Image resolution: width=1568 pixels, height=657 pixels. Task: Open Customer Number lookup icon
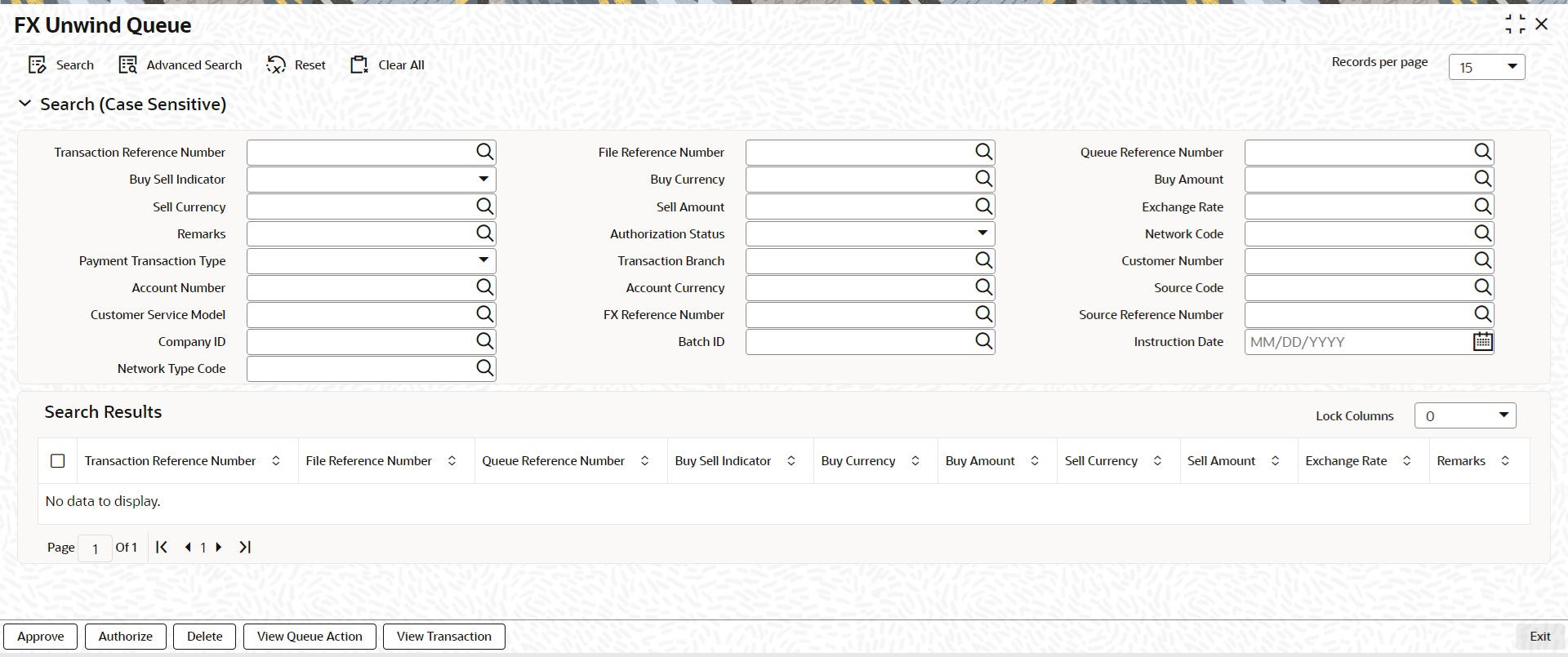1483,260
